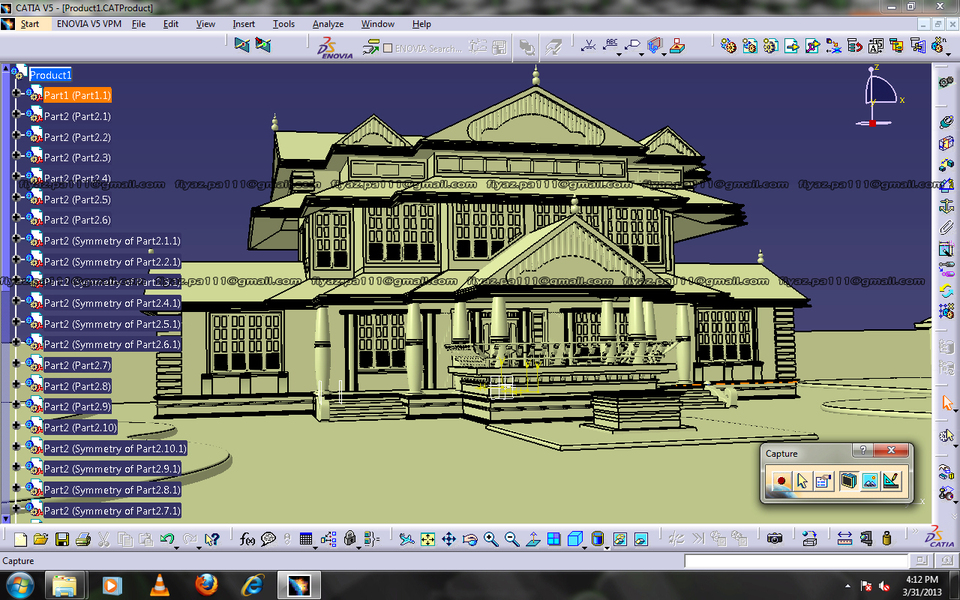Open the Formula f(x) tool
The height and width of the screenshot is (600, 960).
247,539
